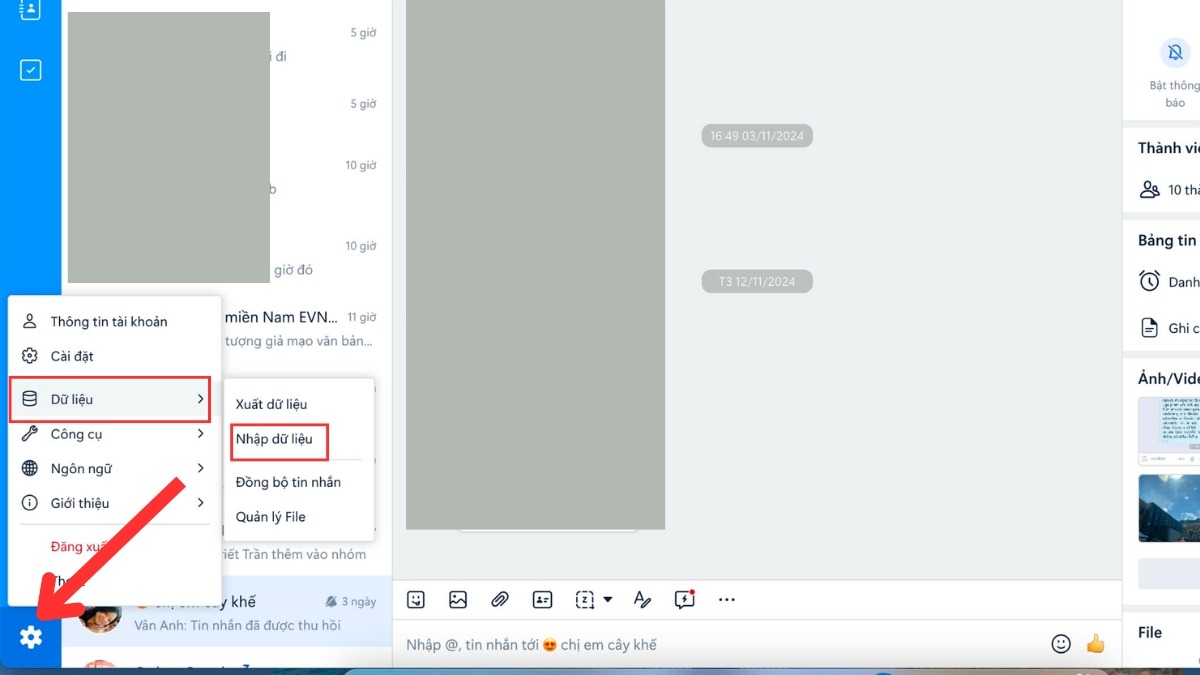1200x675 pixels.
Task: Select Quản lý File option
Action: pyautogui.click(x=271, y=517)
